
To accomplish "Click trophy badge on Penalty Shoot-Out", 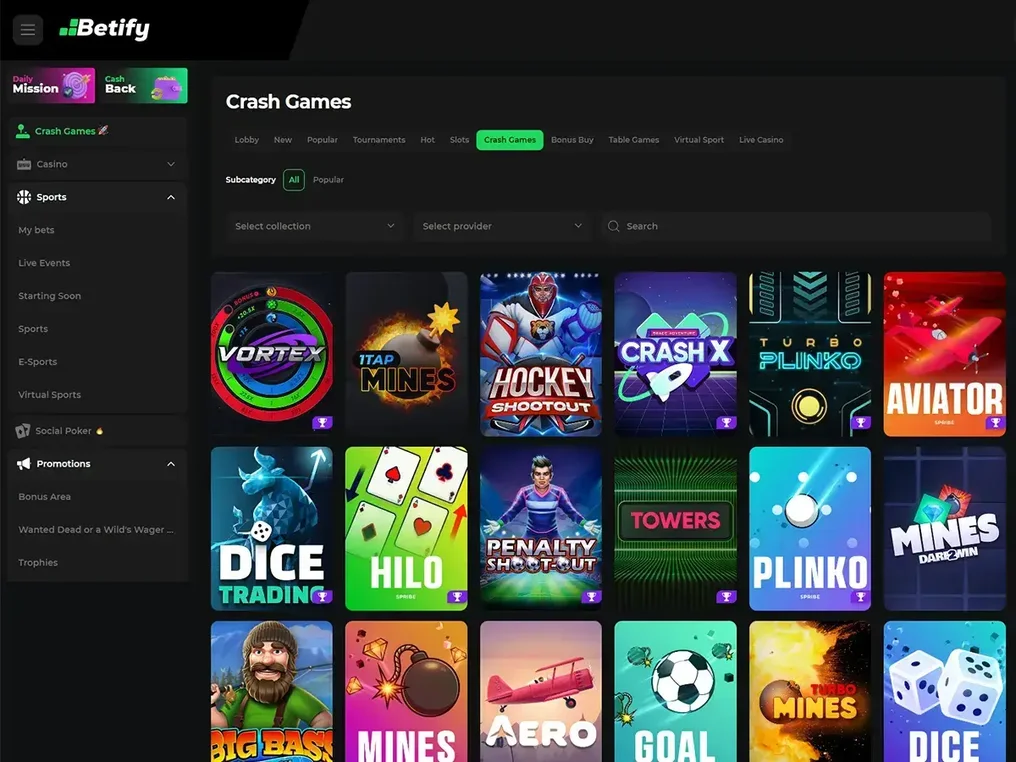I will (591, 596).
